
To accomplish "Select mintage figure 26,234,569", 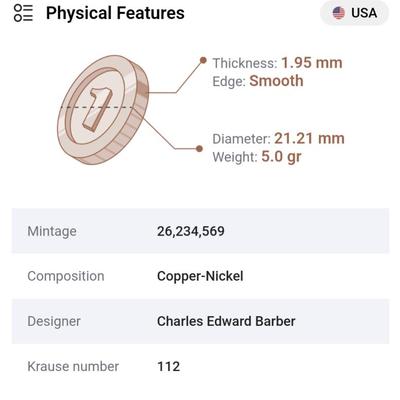I will (191, 231).
